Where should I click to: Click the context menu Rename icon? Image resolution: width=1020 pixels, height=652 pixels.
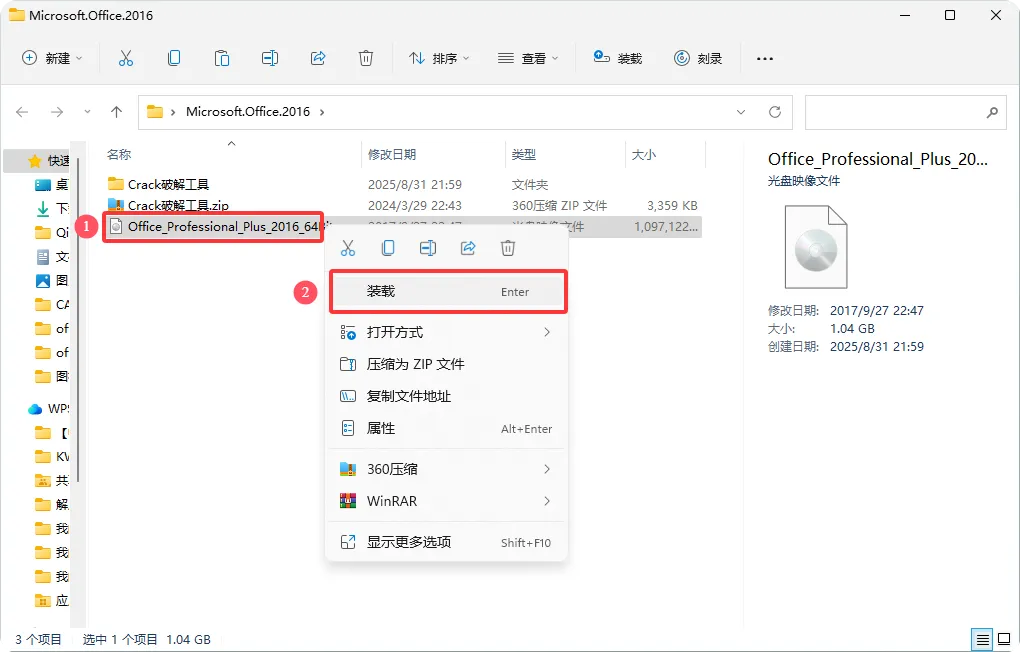tap(428, 248)
